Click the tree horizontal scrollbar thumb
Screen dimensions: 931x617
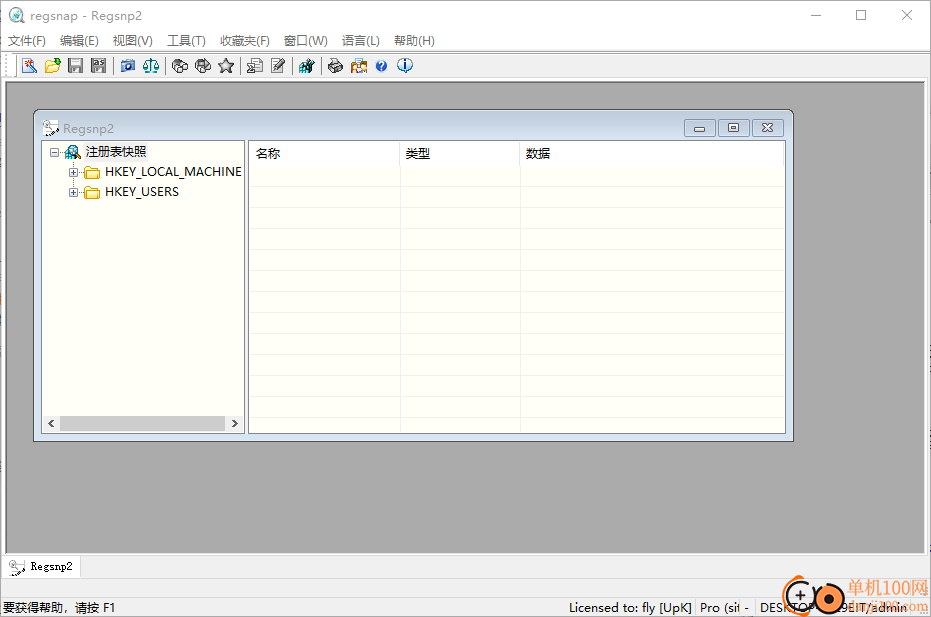(x=142, y=423)
